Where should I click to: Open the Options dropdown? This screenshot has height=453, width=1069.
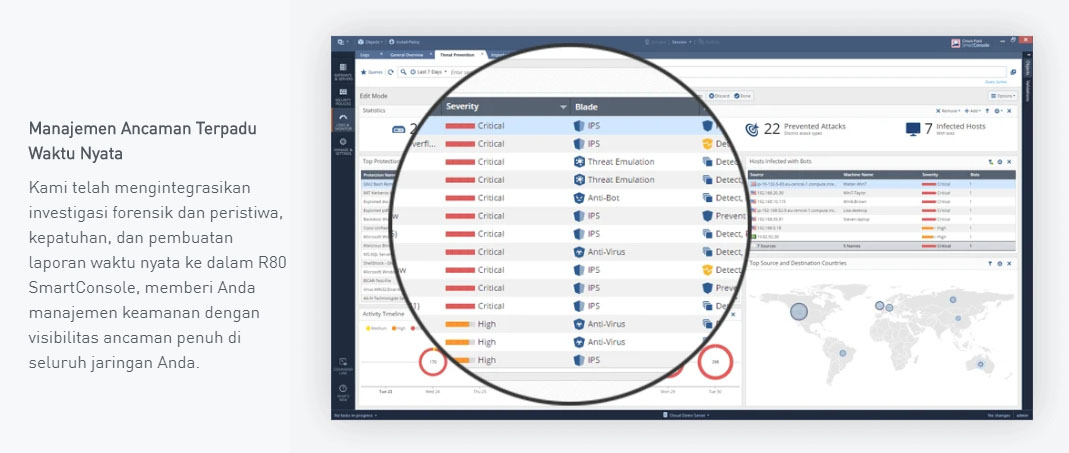[1002, 96]
